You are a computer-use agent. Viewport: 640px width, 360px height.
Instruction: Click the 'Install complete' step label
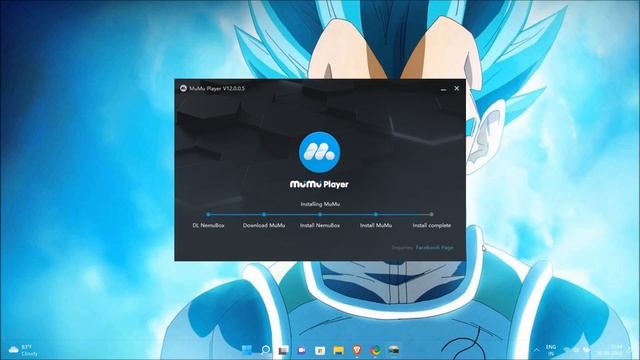pos(431,225)
